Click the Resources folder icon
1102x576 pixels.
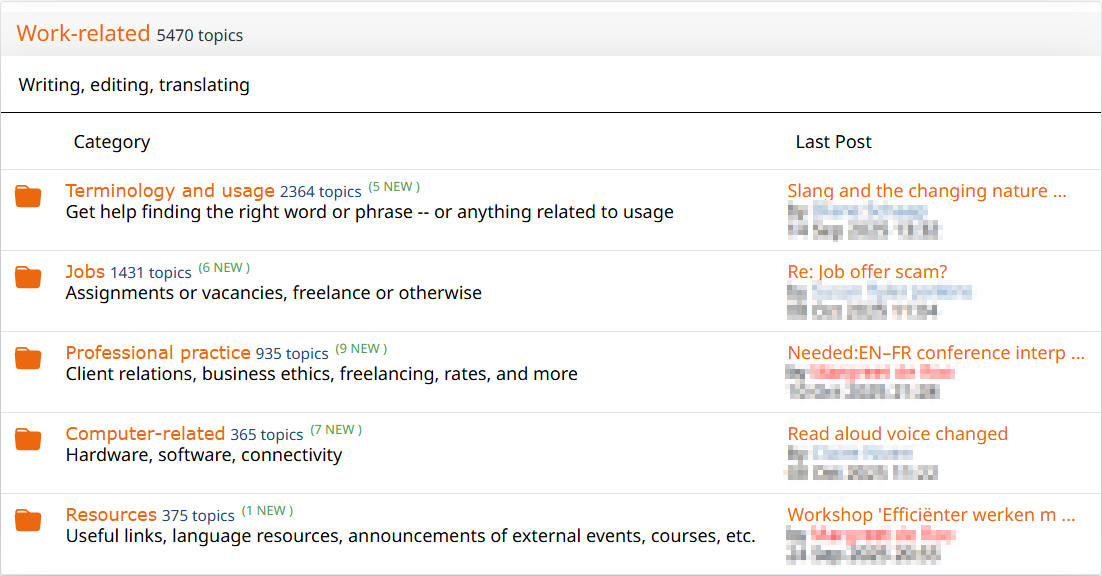tap(28, 521)
